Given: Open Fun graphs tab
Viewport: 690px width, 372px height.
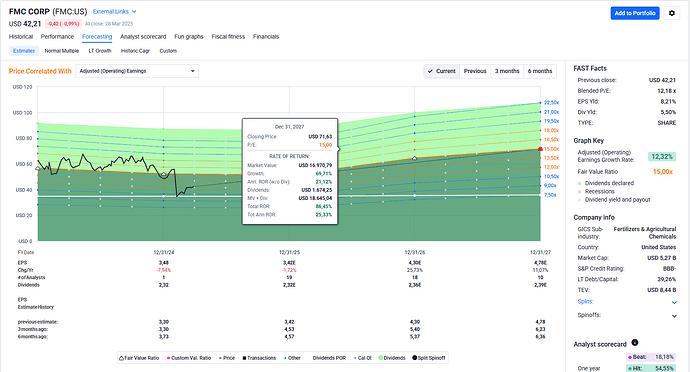Looking at the screenshot, I should (x=189, y=37).
